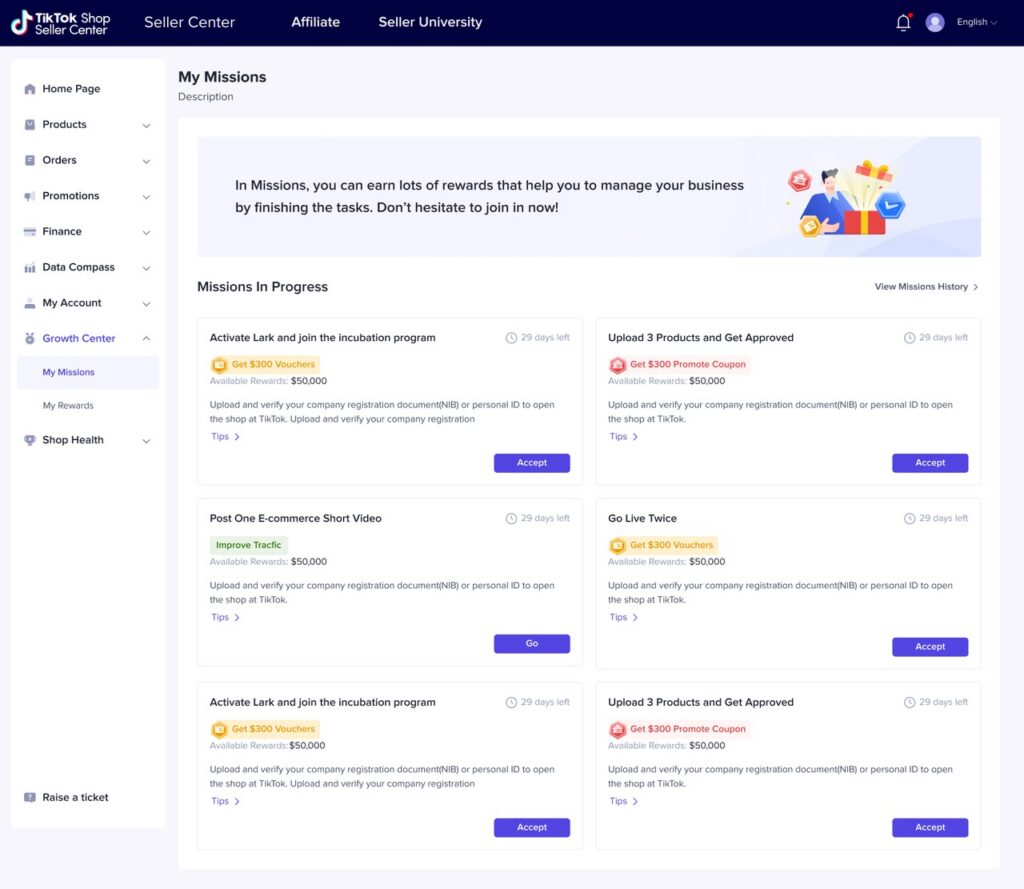Click the My Missions page heading
The image size is (1024, 889).
click(222, 77)
